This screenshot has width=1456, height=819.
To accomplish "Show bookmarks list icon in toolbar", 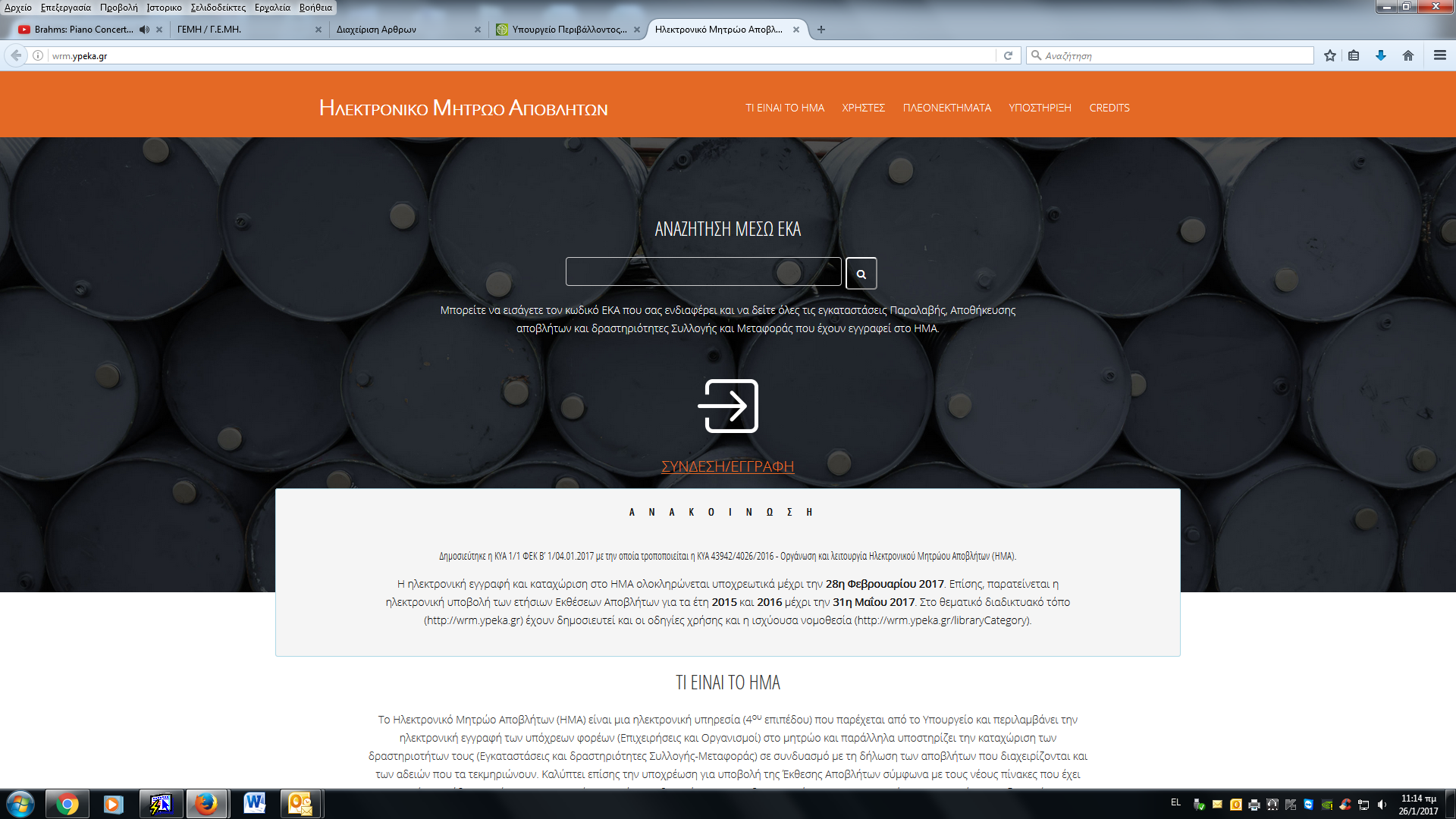I will [1354, 55].
